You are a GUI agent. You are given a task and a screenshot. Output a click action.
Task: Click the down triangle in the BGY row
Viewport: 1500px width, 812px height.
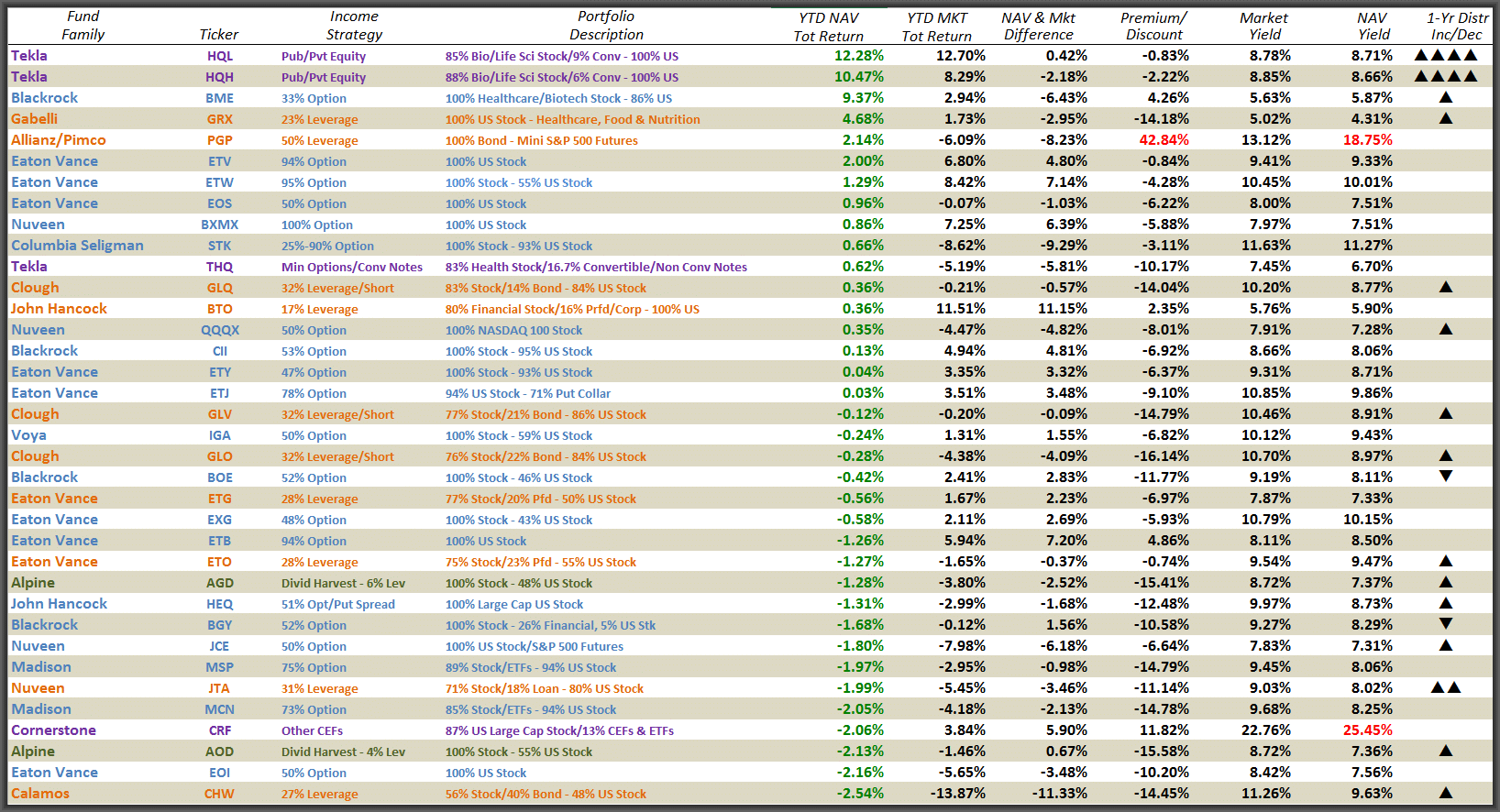click(x=1446, y=624)
